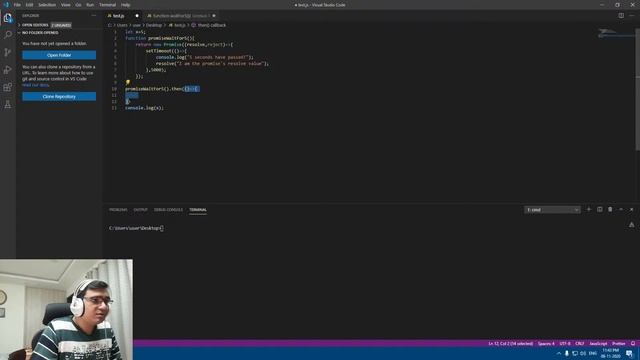Open the File menu

tap(17, 5)
